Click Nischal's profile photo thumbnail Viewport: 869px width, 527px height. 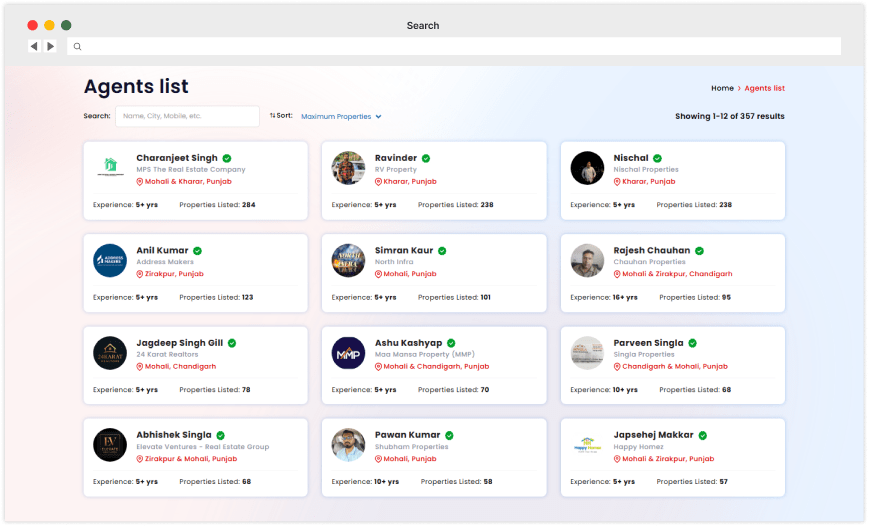(587, 168)
